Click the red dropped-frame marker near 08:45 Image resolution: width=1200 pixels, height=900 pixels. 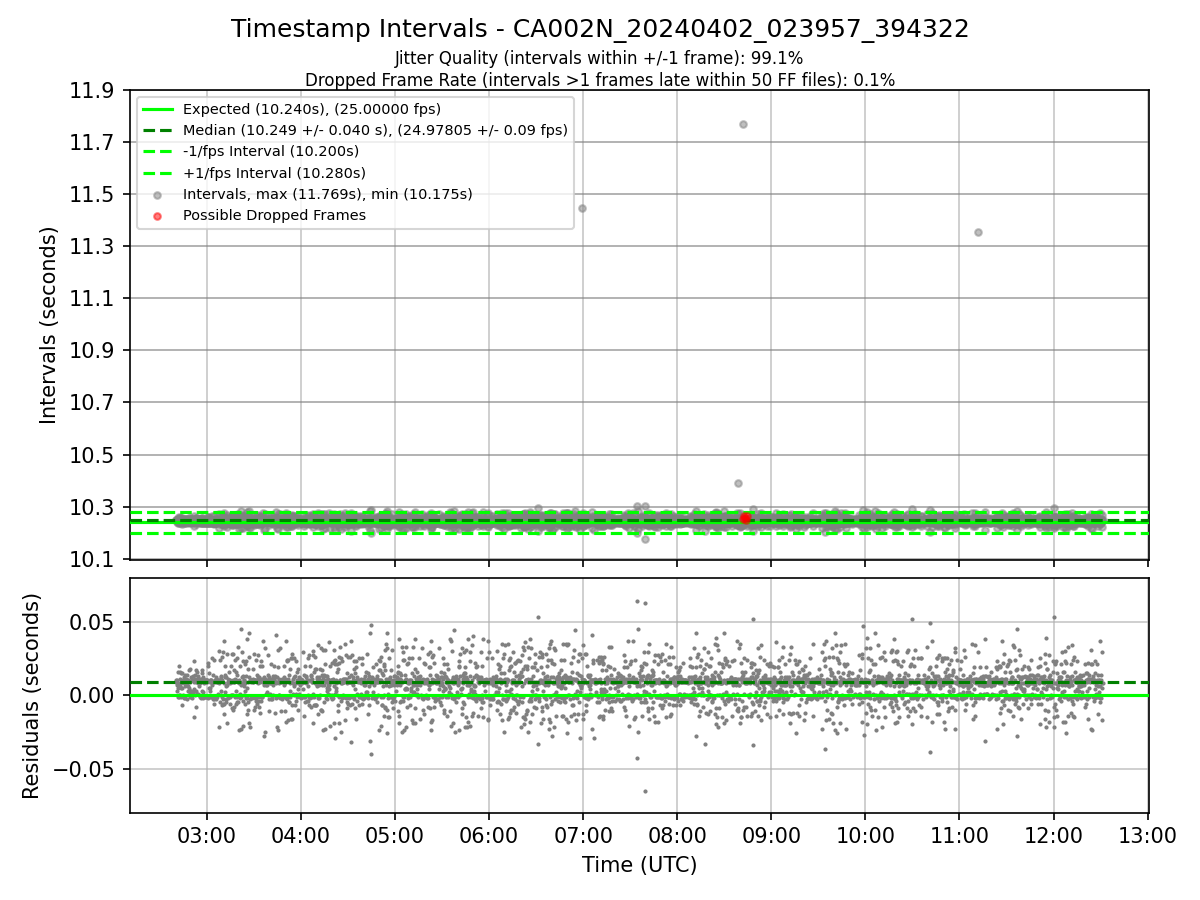click(745, 518)
